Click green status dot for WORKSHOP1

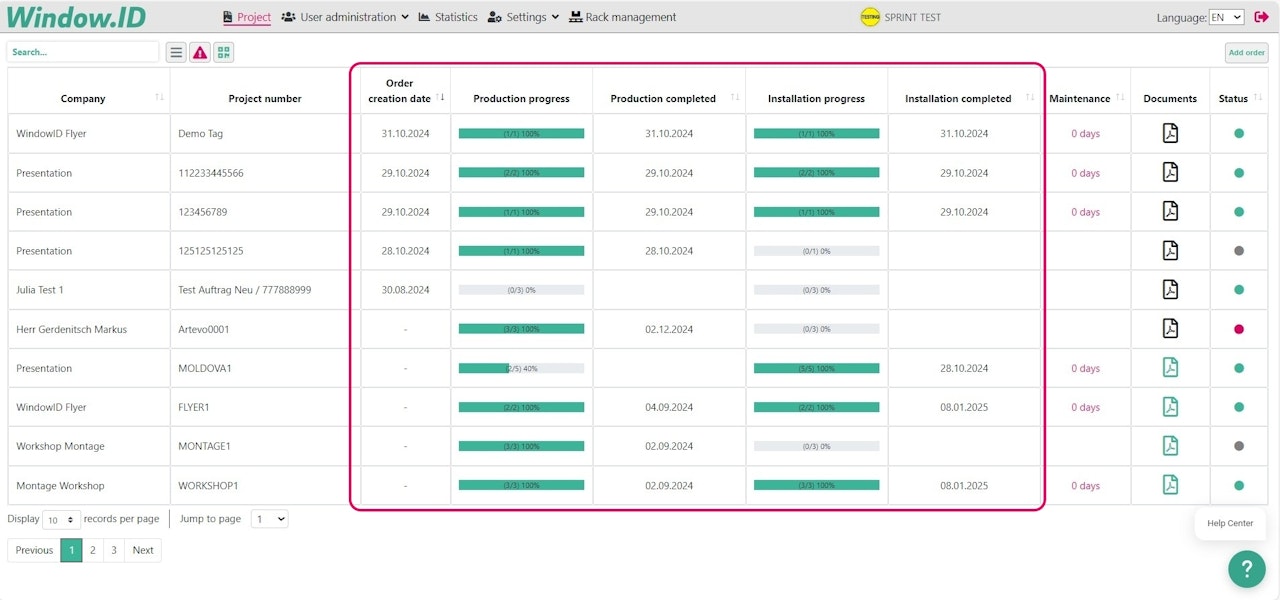tap(1239, 486)
